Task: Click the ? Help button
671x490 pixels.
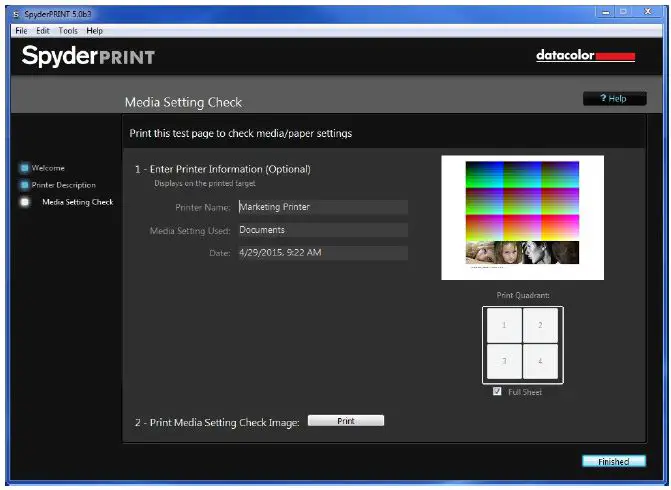Action: point(615,98)
